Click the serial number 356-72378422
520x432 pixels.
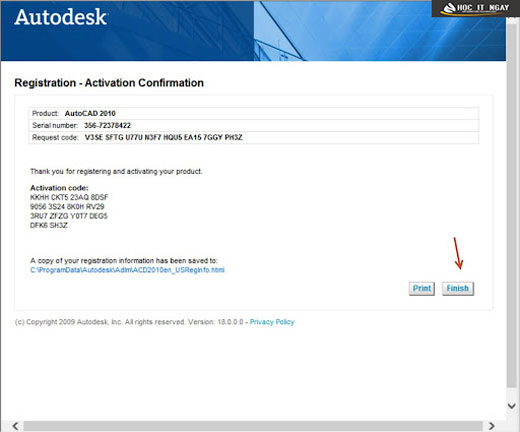(x=107, y=126)
